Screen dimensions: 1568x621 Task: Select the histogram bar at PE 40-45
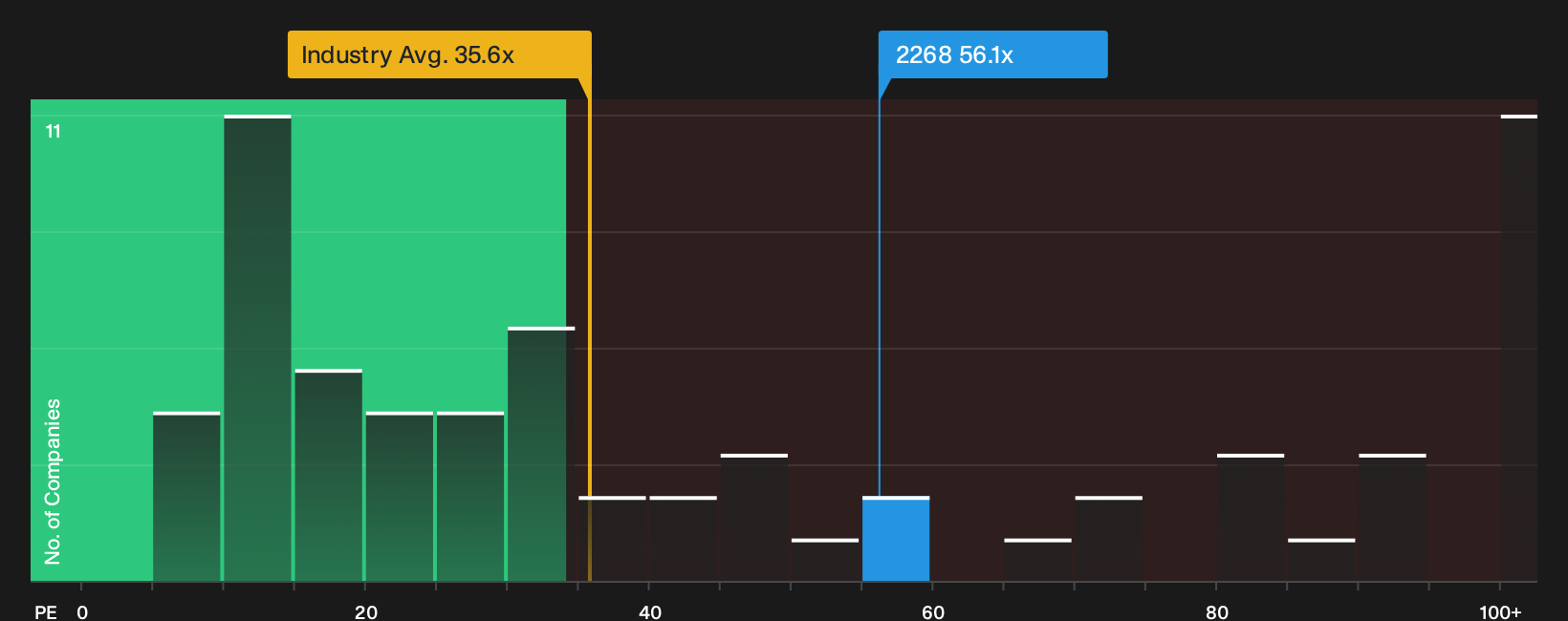pyautogui.click(x=684, y=539)
